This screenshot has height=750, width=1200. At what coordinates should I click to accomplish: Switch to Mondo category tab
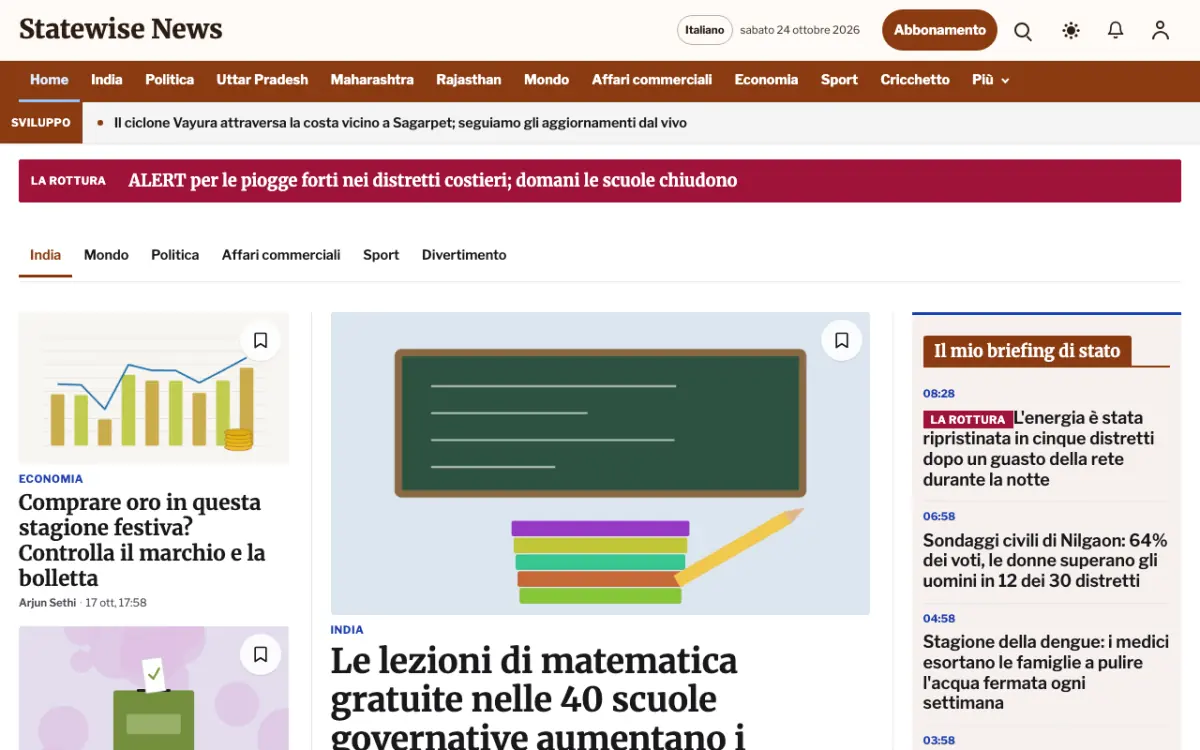pos(106,255)
